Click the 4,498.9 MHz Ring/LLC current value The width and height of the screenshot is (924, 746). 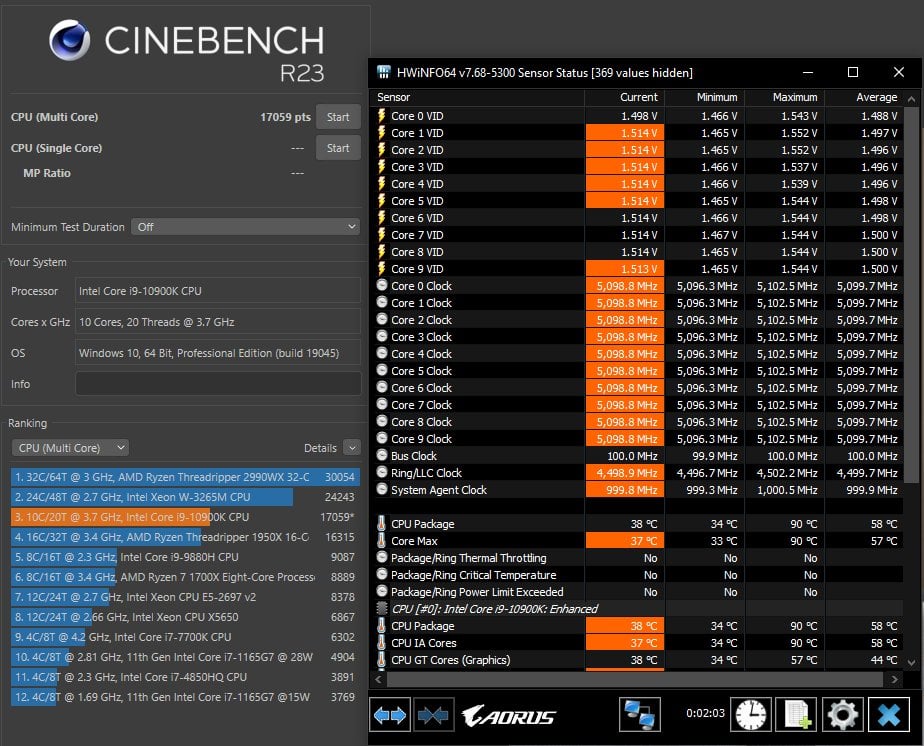click(626, 473)
